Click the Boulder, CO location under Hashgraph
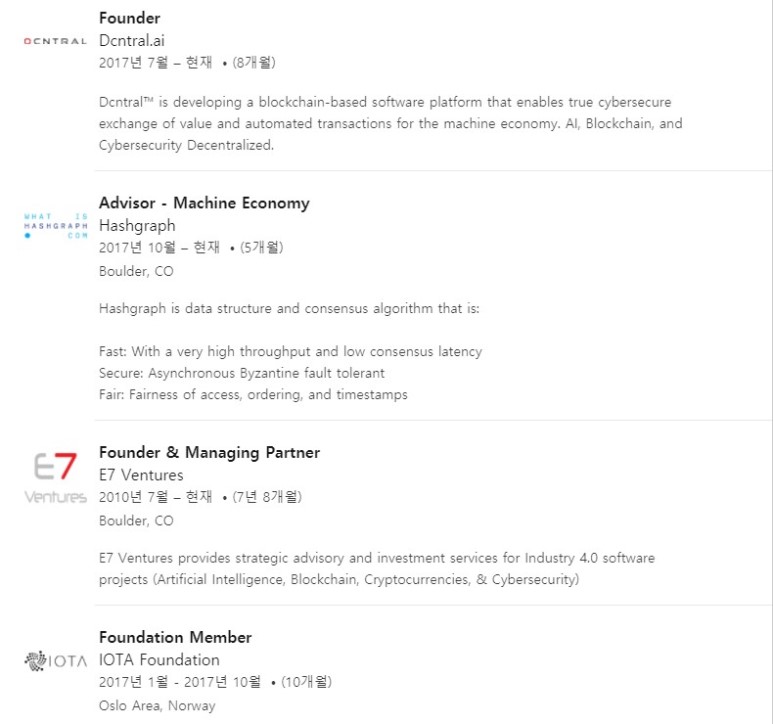Screen dimensions: 773x724 click(136, 271)
